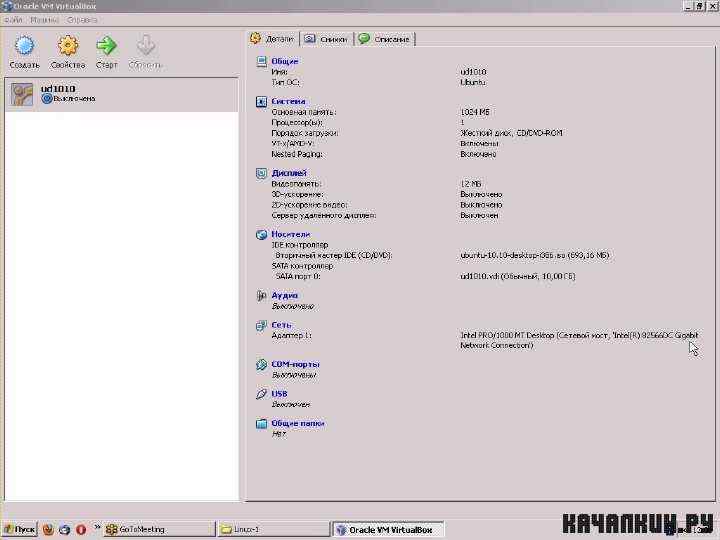Launch Opera from the quick launch bar
The height and width of the screenshot is (540, 720).
click(81, 529)
